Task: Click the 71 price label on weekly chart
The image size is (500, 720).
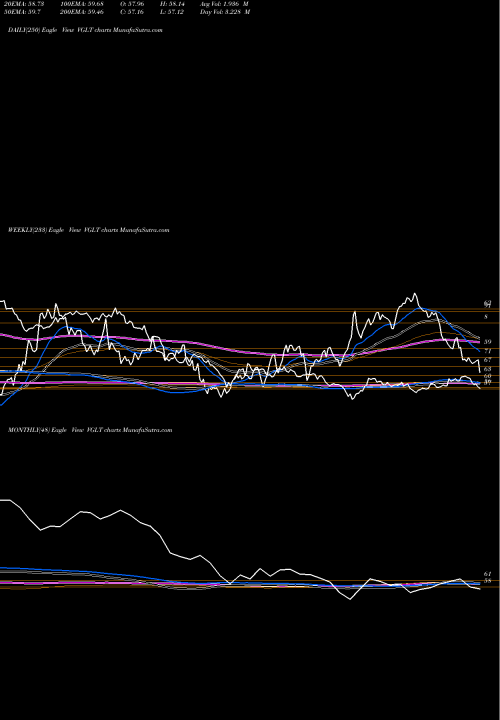Action: tap(488, 351)
